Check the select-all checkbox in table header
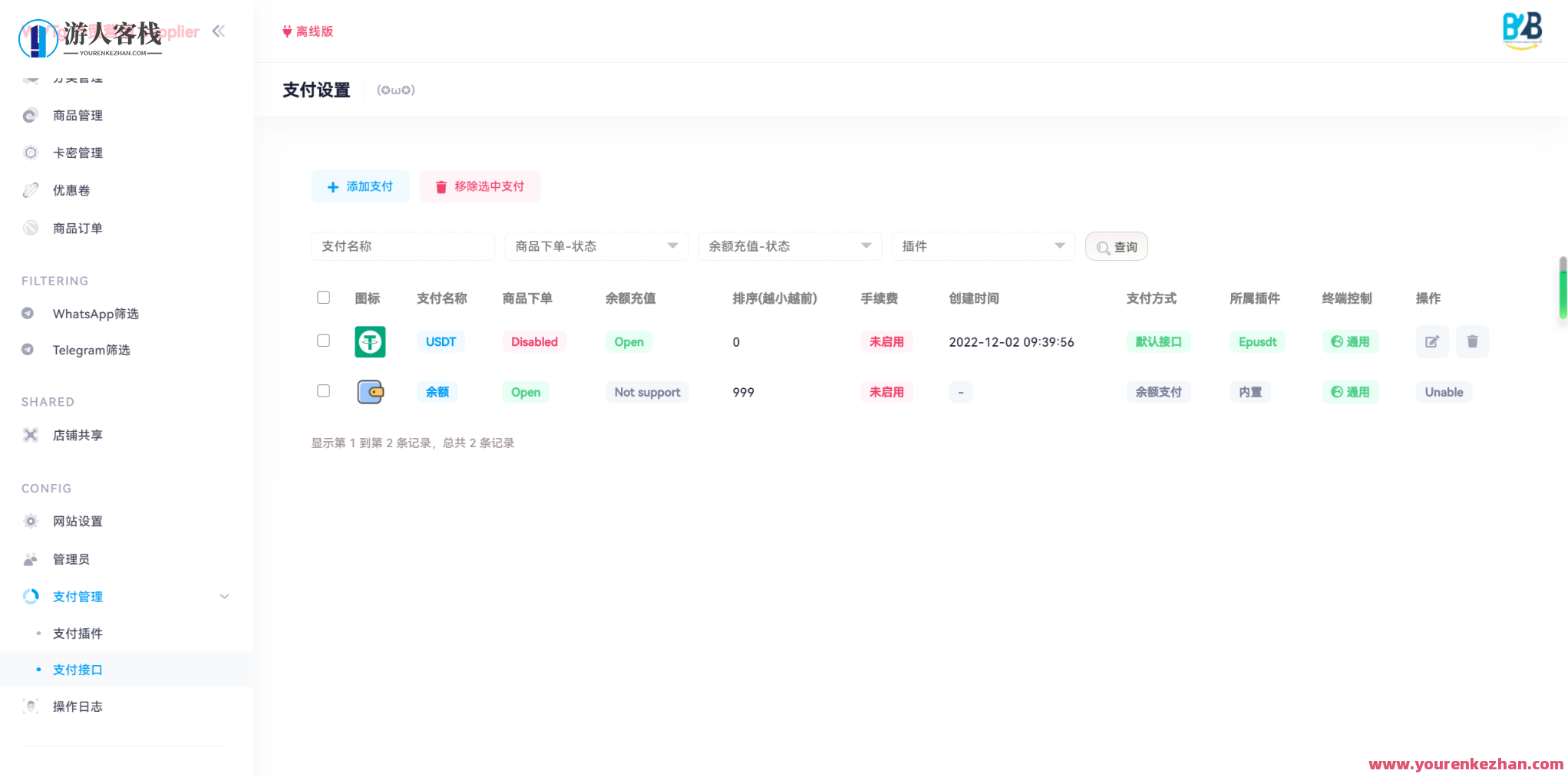This screenshot has width=1568, height=777. tap(323, 298)
